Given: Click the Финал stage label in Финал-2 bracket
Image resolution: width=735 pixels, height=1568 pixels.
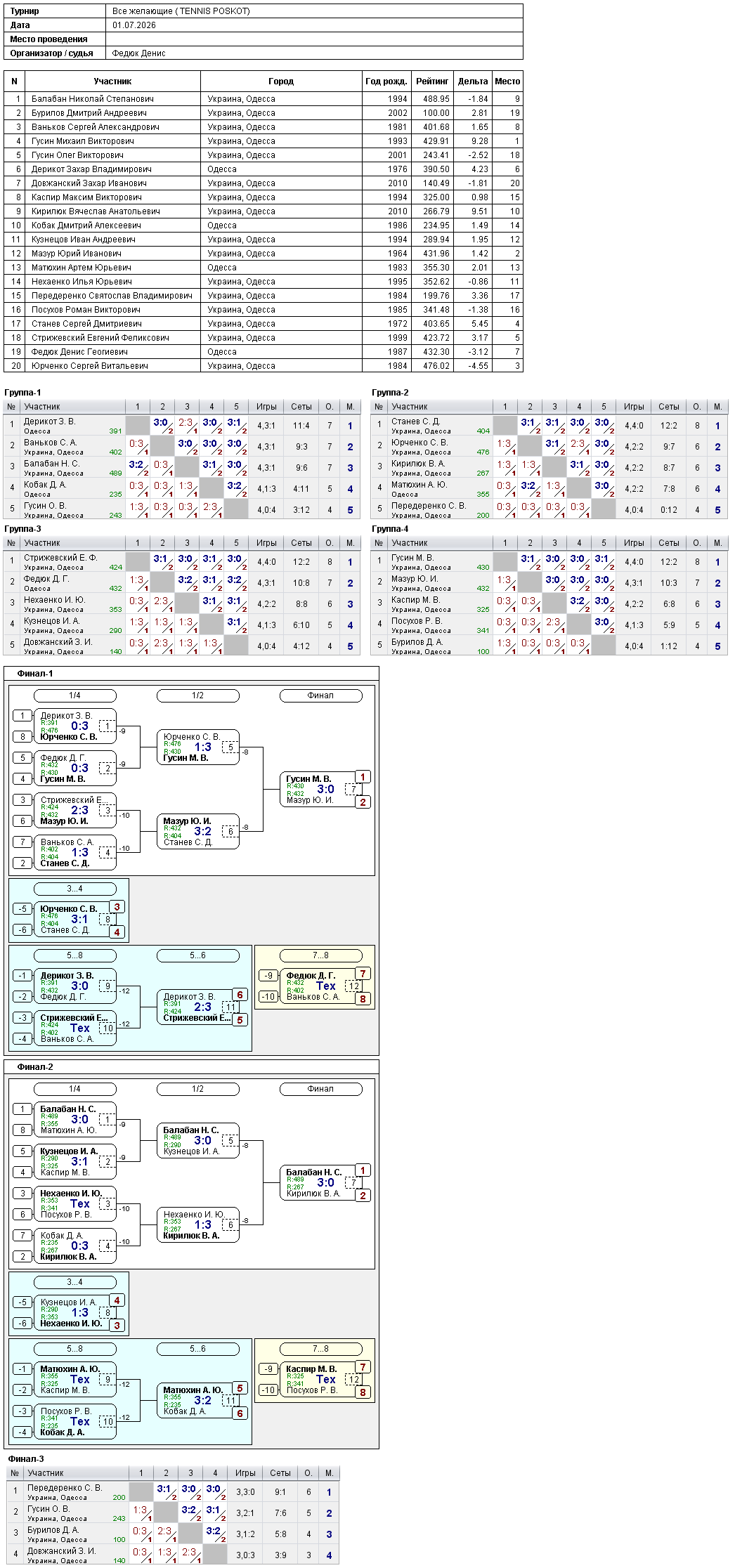Looking at the screenshot, I should 320,1089.
